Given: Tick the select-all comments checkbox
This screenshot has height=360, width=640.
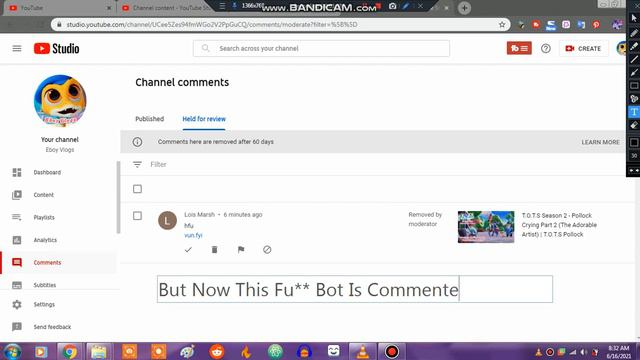Looking at the screenshot, I should tap(137, 189).
